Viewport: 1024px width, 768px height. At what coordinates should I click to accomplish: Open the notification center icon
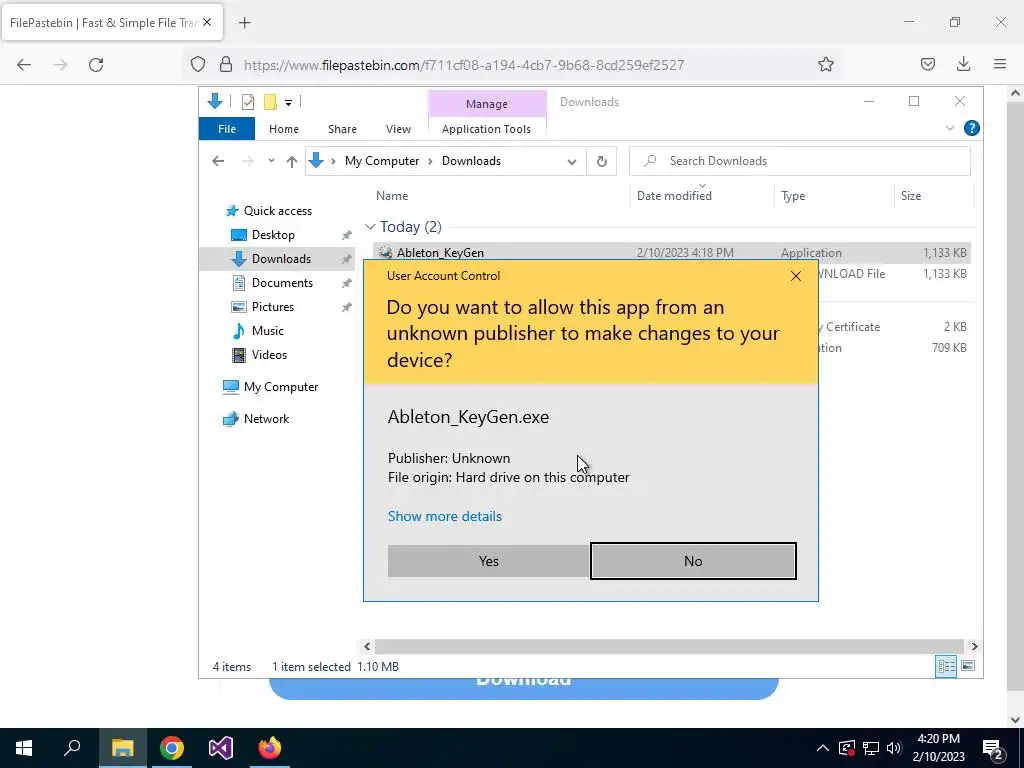993,748
